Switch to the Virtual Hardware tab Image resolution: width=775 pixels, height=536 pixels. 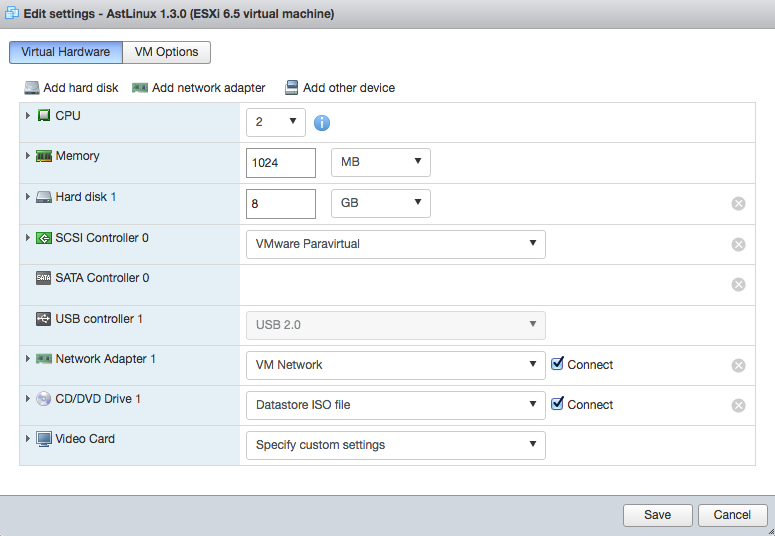[x=66, y=52]
